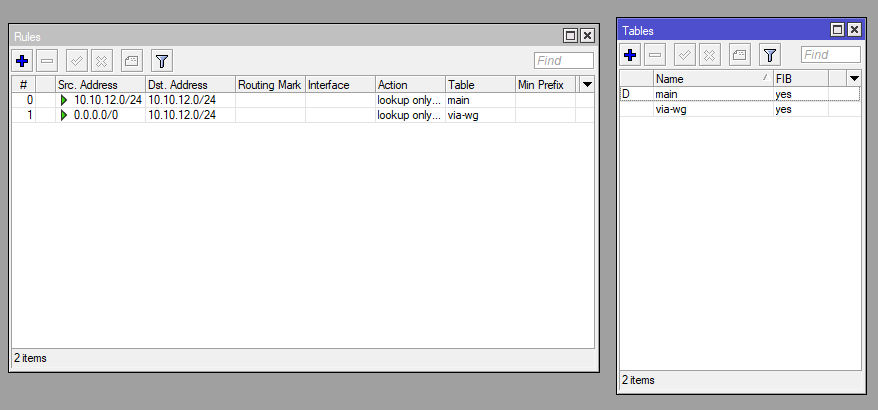Remove selected rule with minus icon in Rules

(x=47, y=60)
